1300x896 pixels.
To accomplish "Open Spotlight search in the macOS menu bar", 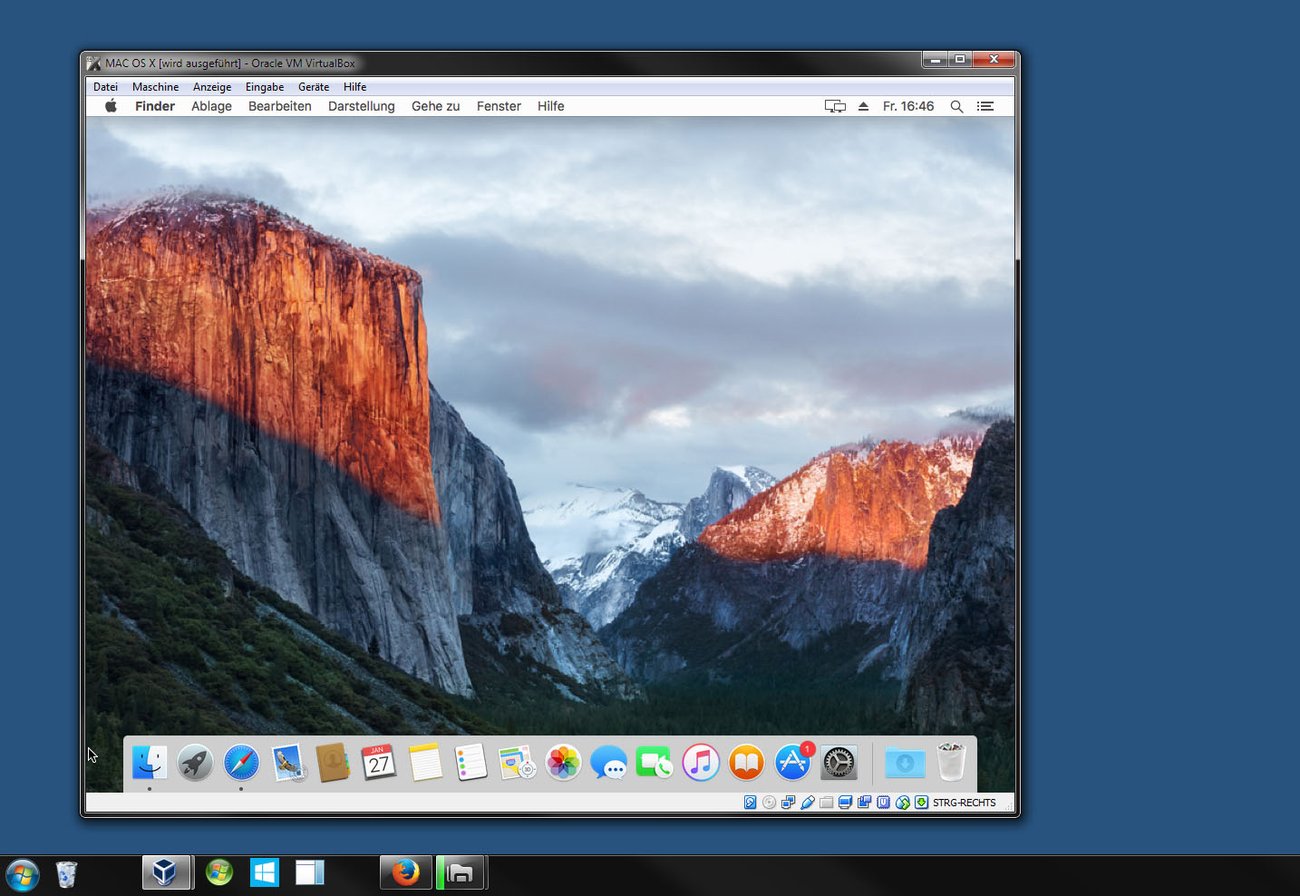I will [956, 106].
